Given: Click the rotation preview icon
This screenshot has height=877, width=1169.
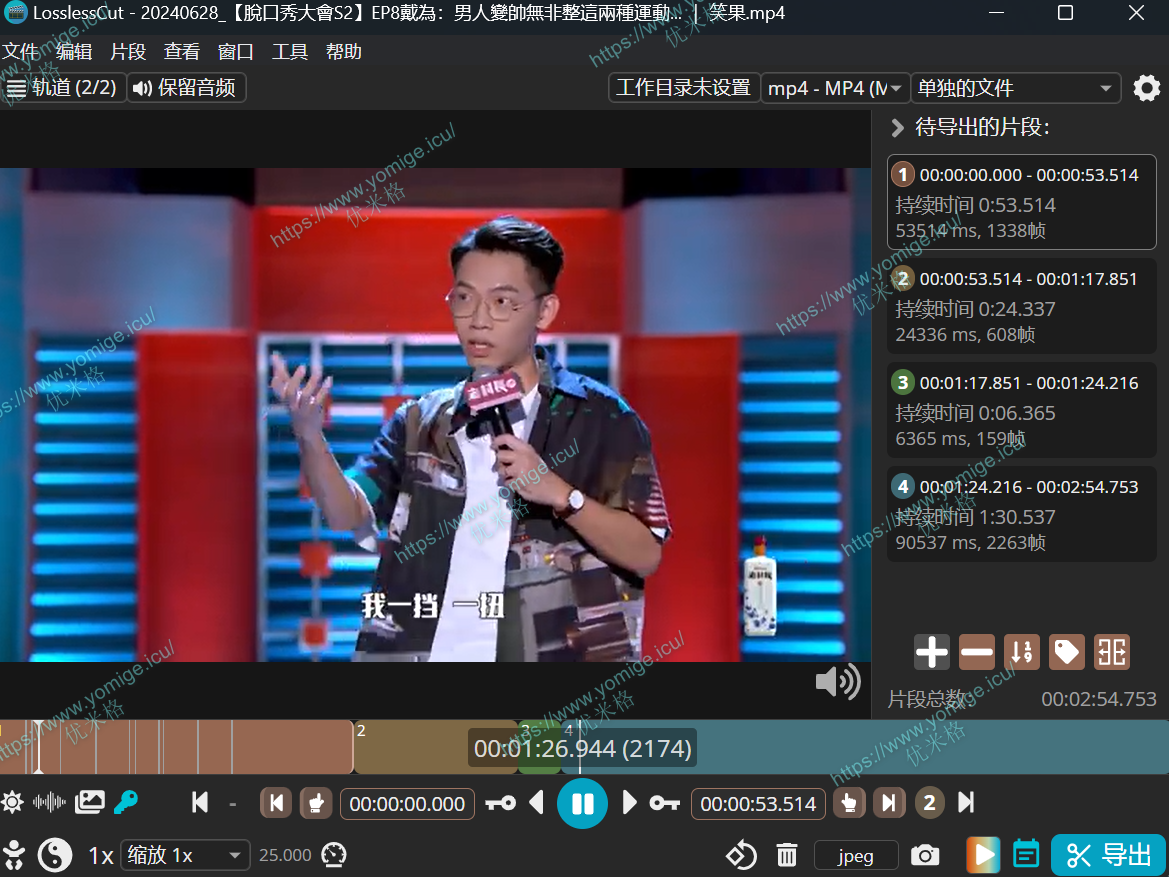Looking at the screenshot, I should 741,856.
